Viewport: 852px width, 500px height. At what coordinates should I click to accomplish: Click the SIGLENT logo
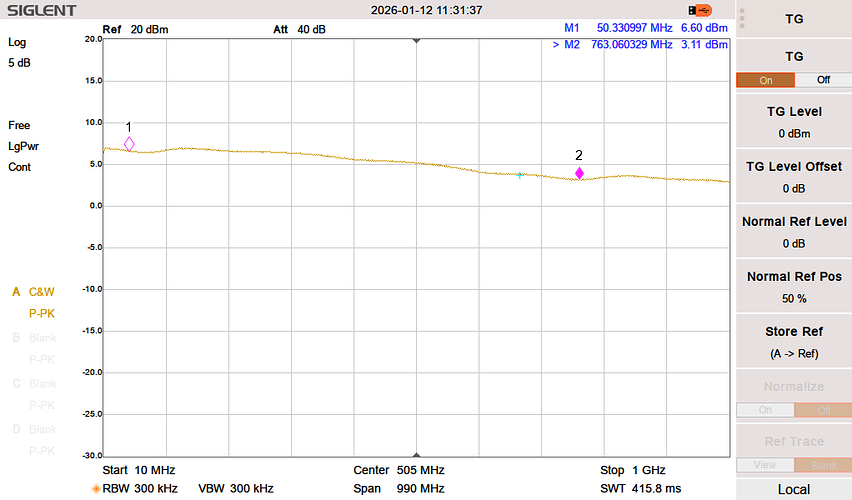[41, 10]
